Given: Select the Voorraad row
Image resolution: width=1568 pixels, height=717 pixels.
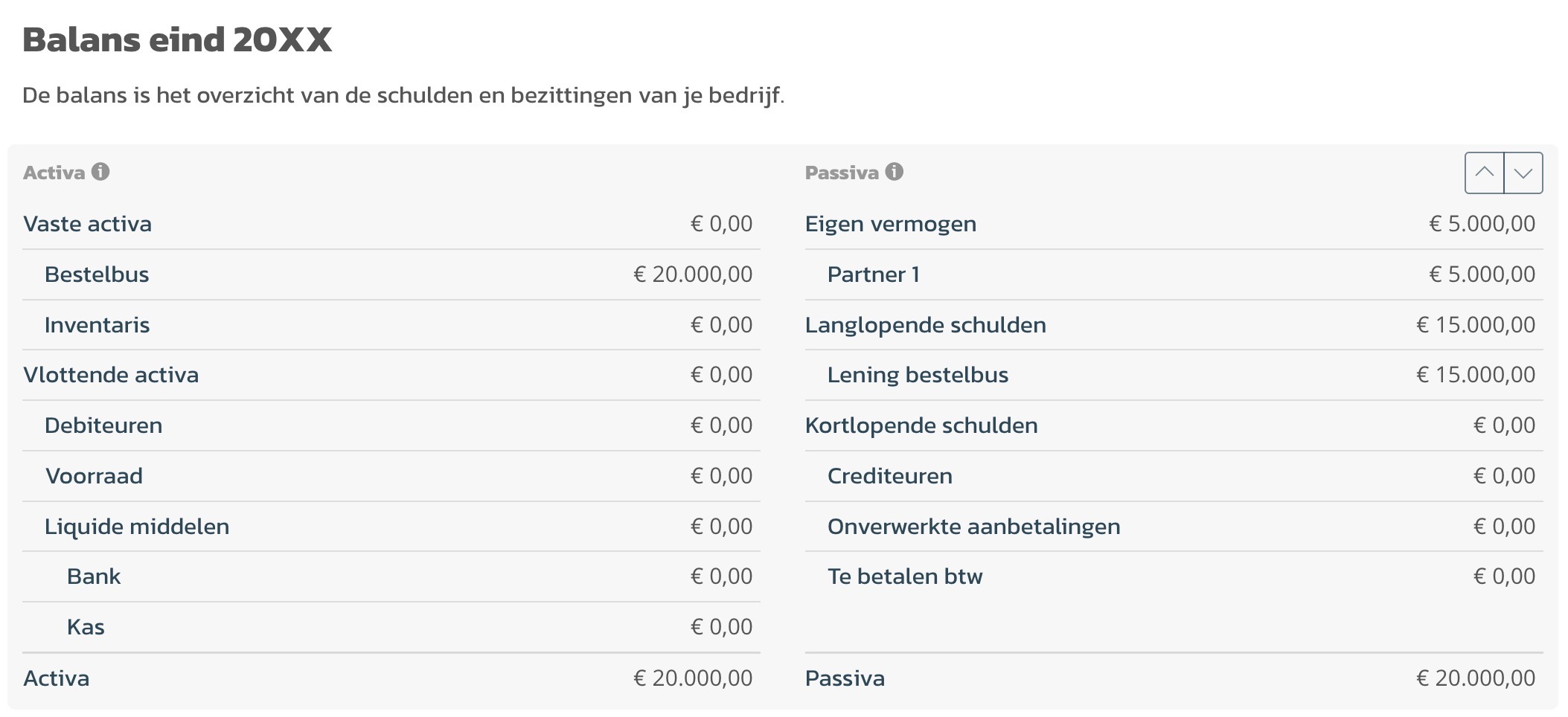Looking at the screenshot, I should click(391, 476).
